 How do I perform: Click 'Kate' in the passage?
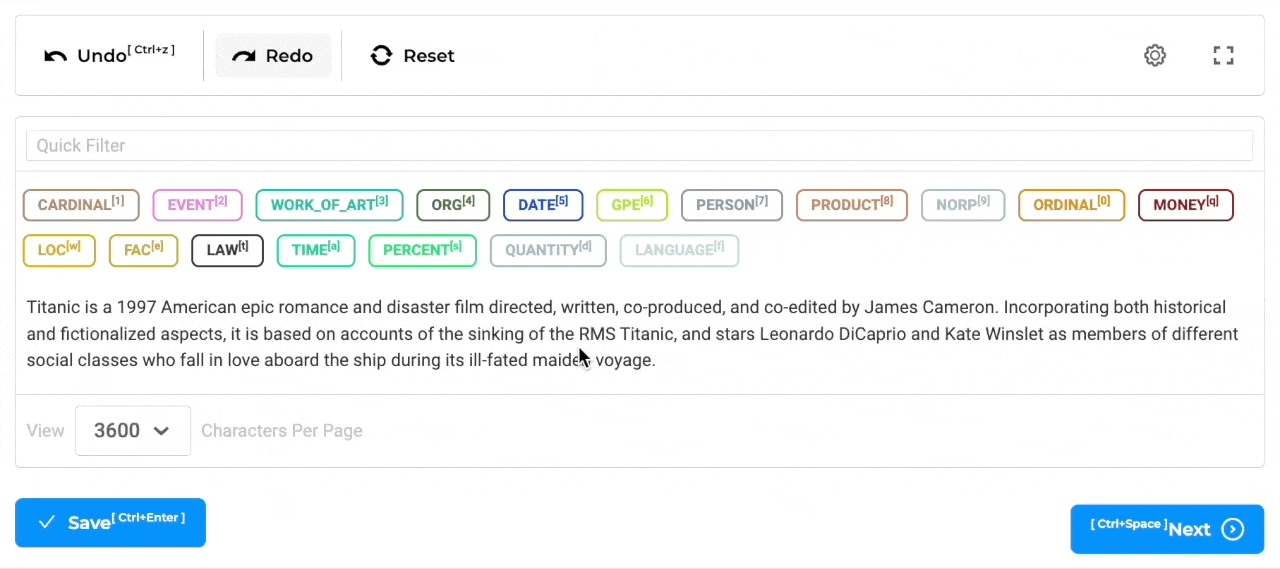[962, 334]
